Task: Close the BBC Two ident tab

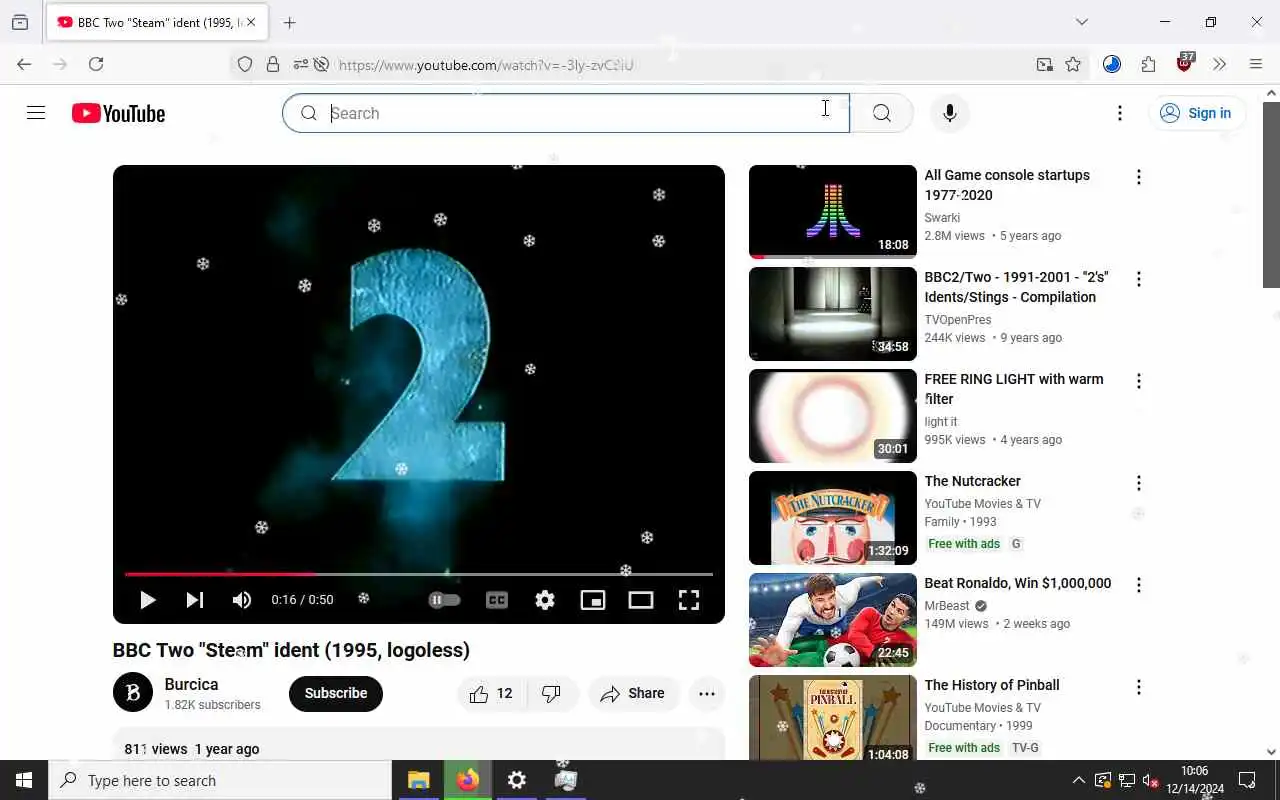Action: click(251, 22)
